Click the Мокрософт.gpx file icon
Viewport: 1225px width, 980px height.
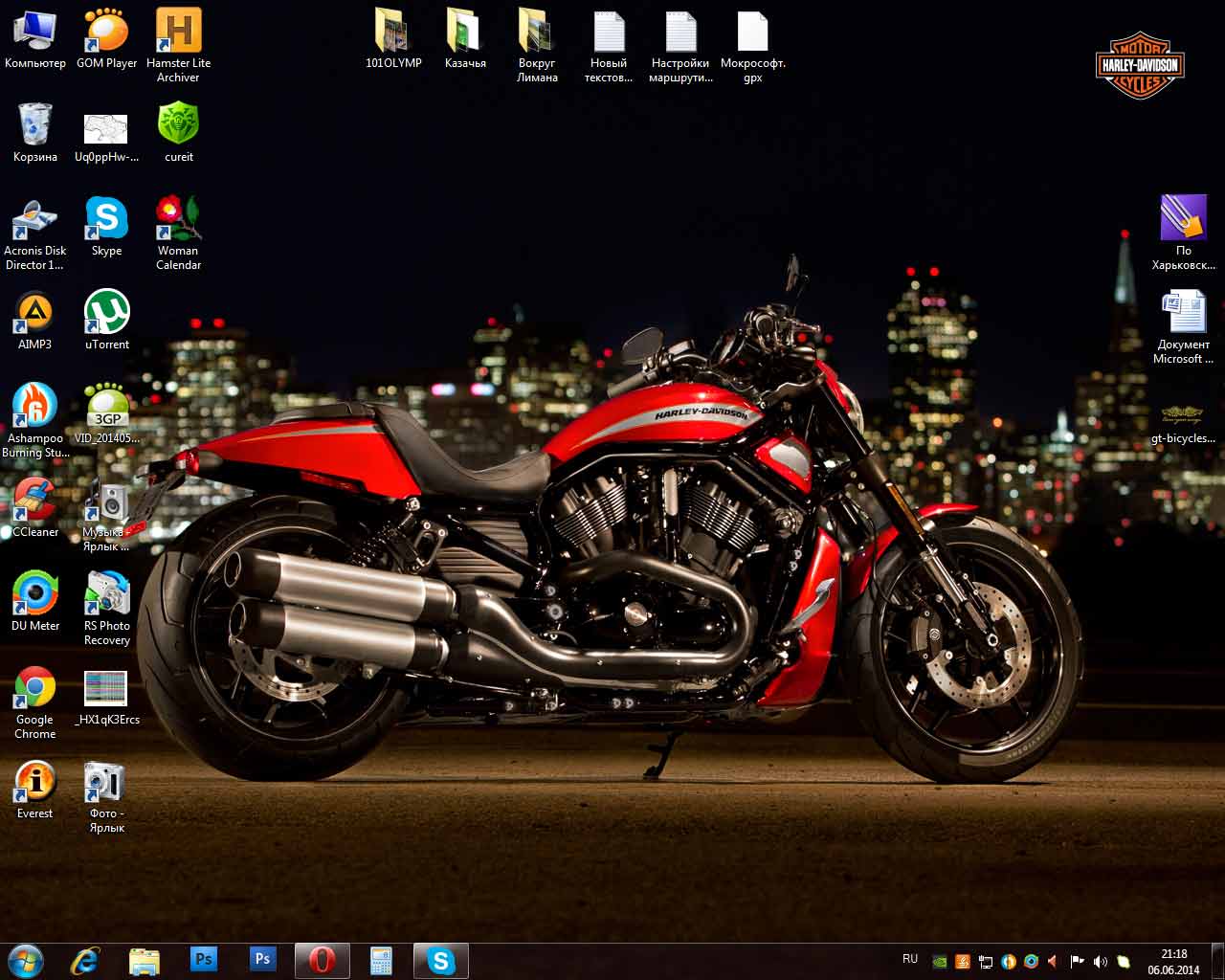coord(752,32)
